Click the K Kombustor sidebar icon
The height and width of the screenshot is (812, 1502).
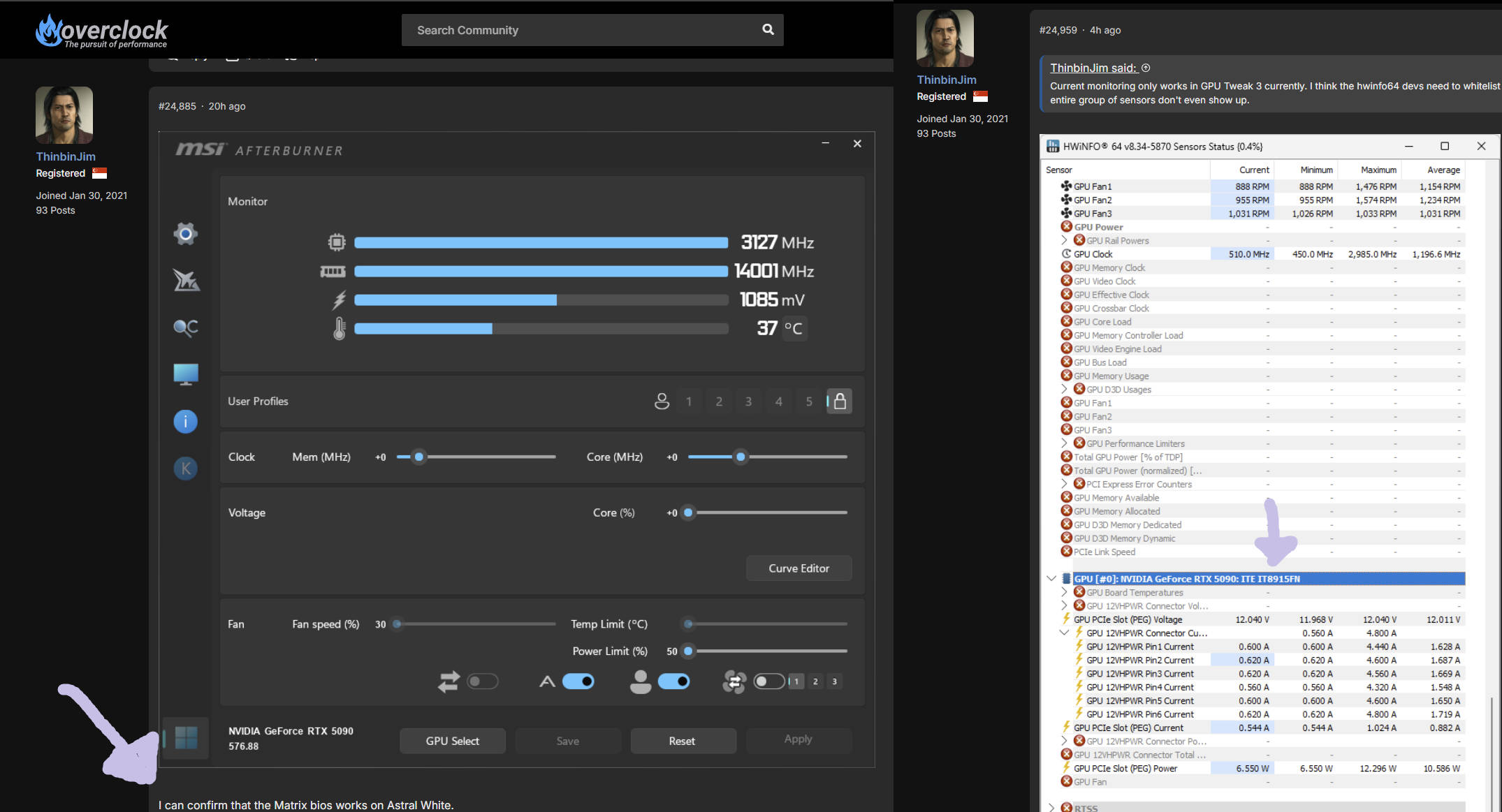pos(185,468)
